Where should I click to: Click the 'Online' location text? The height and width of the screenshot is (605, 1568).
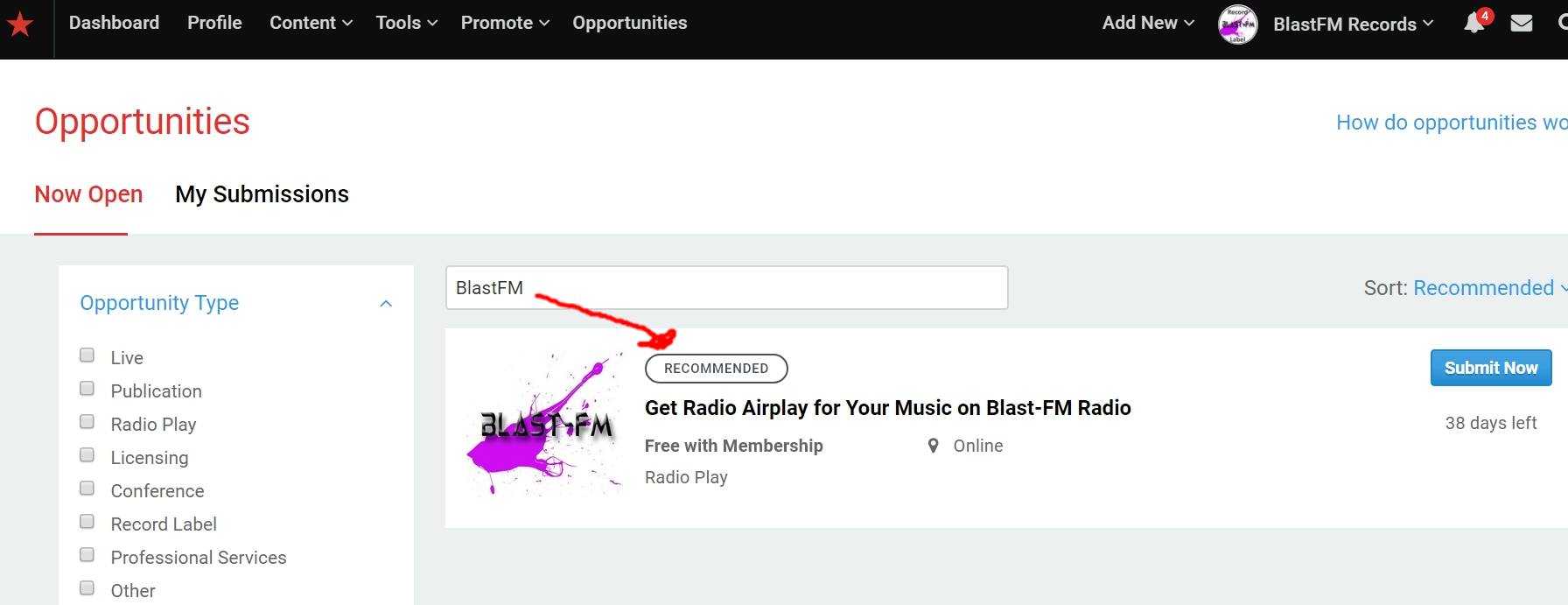978,446
